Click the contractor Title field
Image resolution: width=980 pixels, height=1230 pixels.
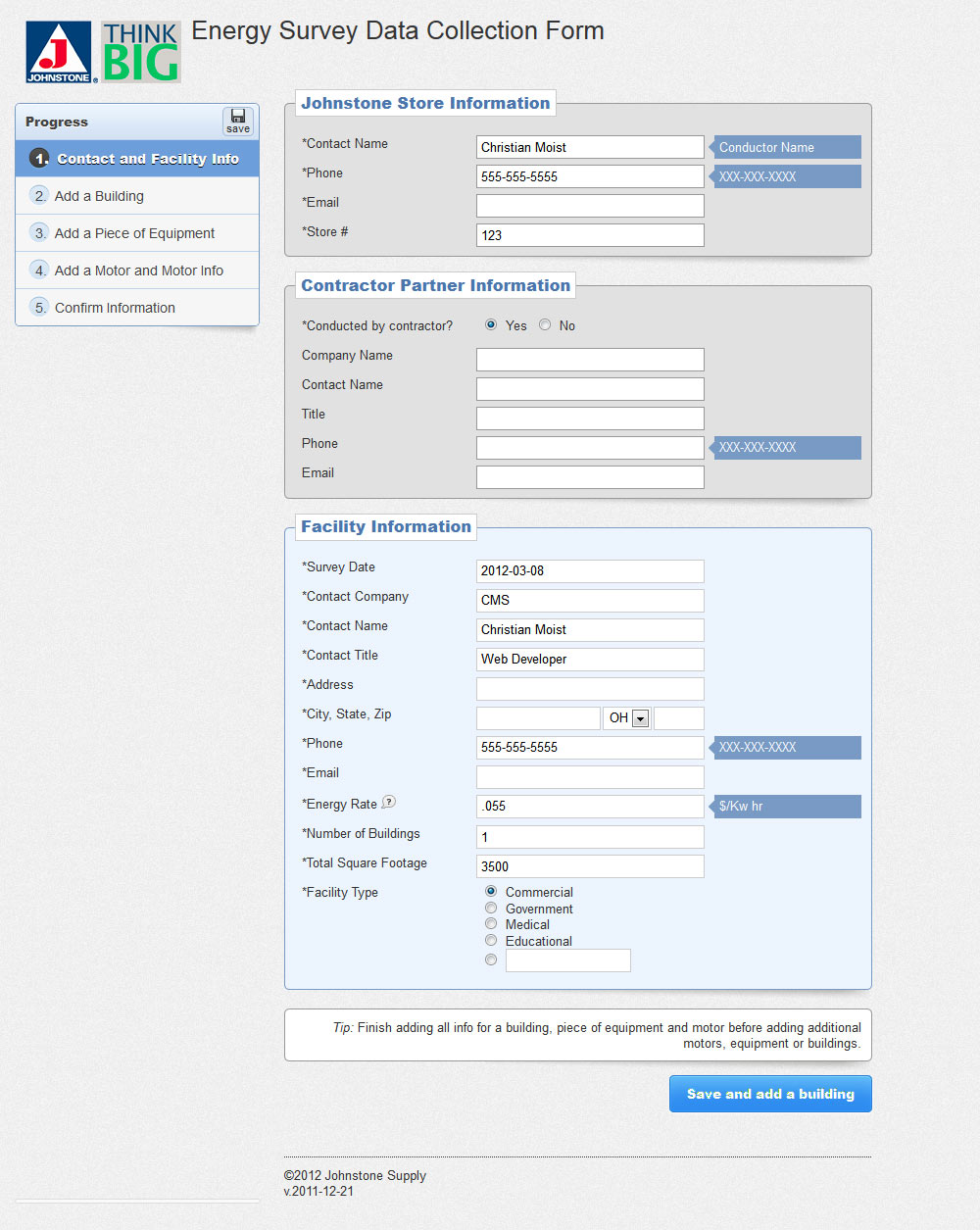590,418
